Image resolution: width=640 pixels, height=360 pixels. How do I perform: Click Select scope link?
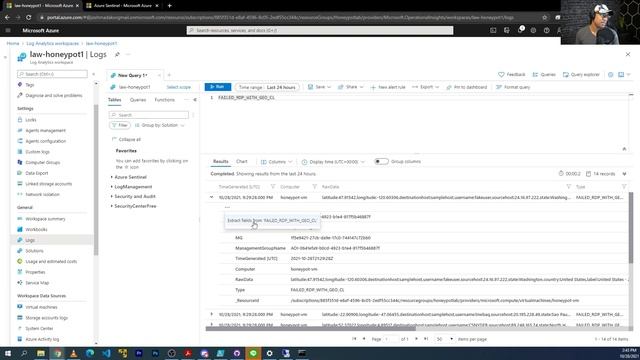[178, 87]
